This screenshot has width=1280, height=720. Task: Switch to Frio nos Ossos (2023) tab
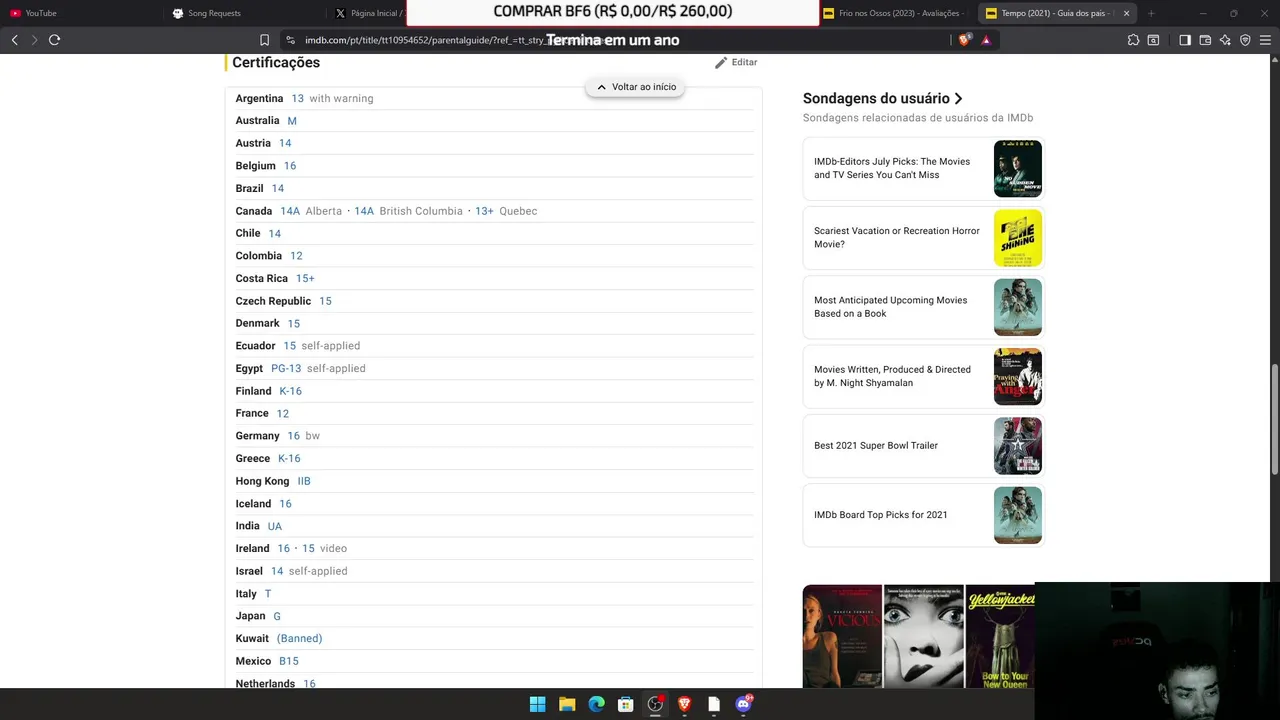(895, 13)
